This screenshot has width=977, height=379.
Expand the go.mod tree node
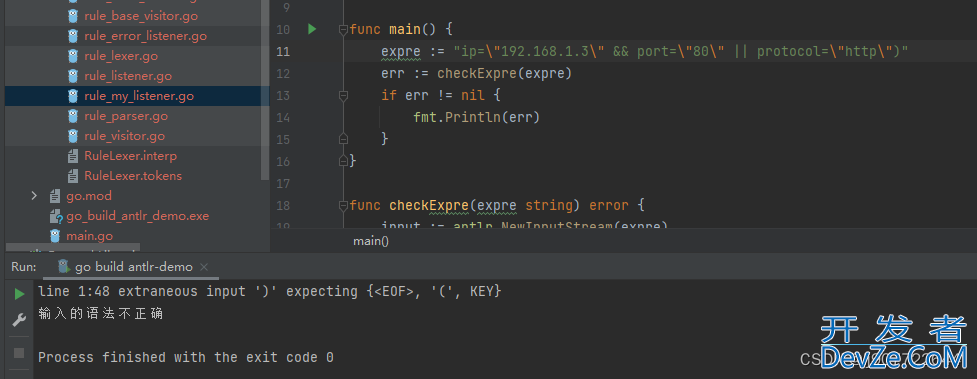coord(34,196)
